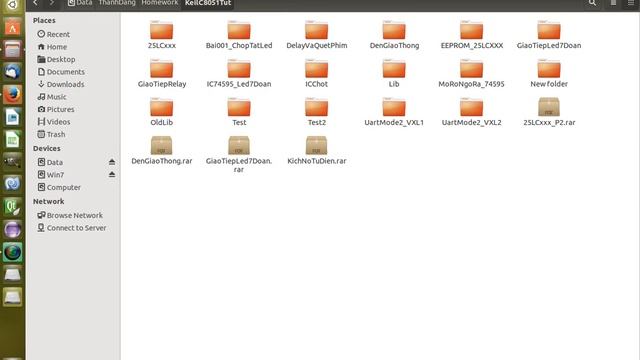
Task: Open Ubuntu Software Center from dock
Action: pyautogui.click(x=12, y=28)
